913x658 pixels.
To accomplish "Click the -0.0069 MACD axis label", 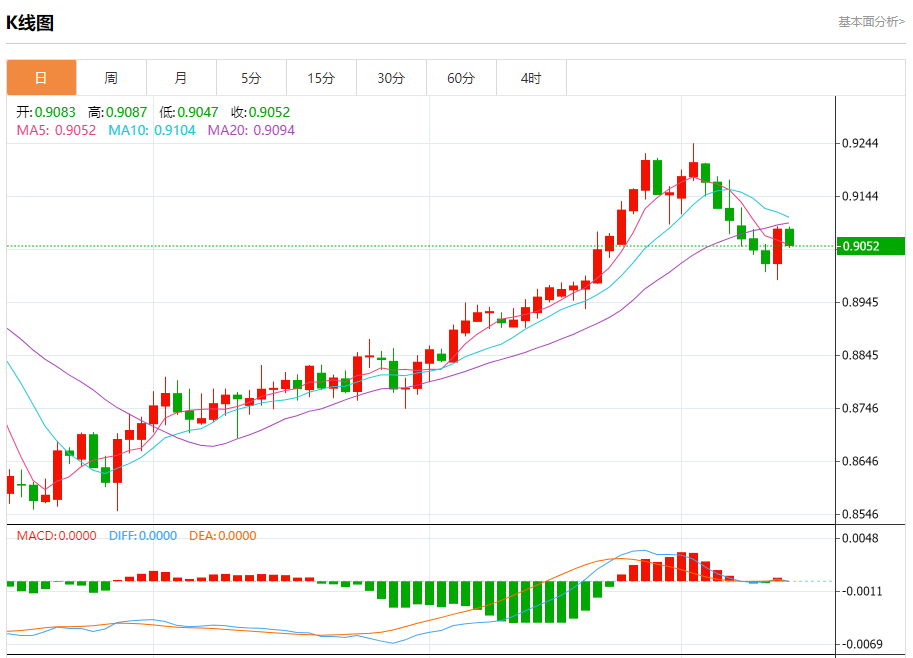I will pyautogui.click(x=861, y=644).
